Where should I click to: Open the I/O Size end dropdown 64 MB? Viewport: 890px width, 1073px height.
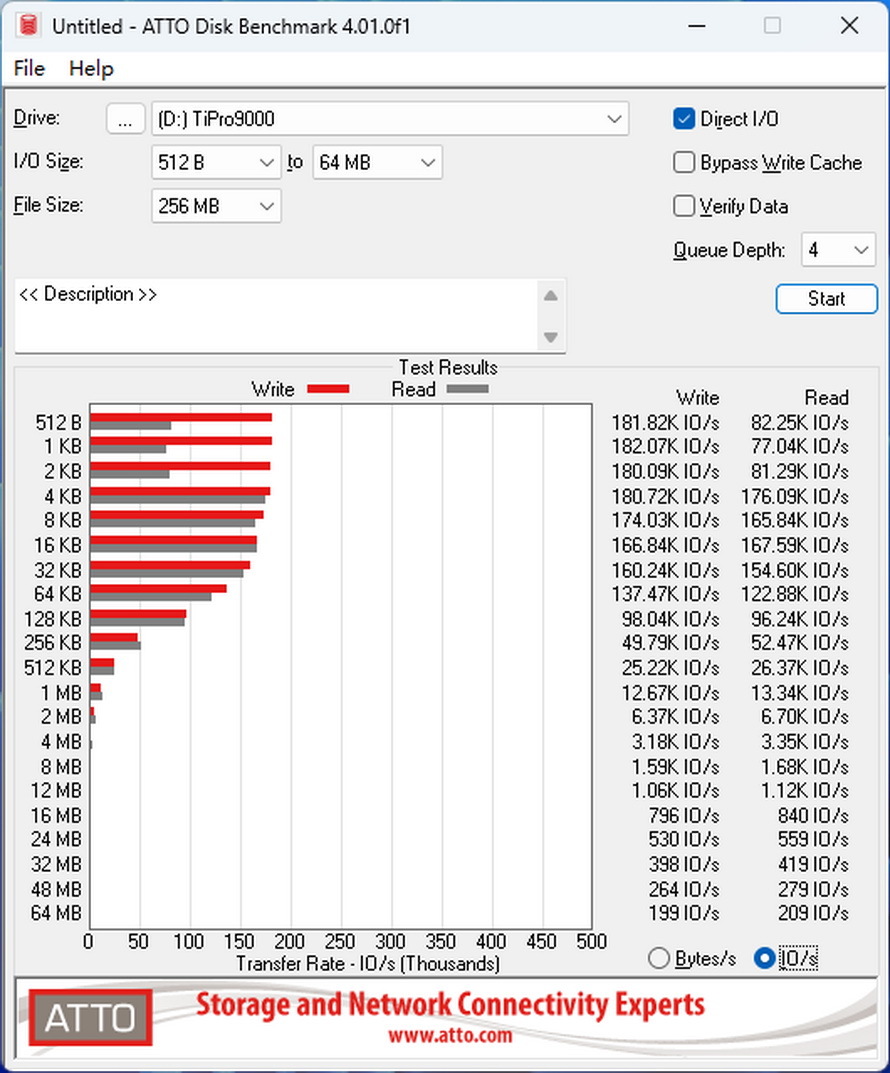click(378, 163)
